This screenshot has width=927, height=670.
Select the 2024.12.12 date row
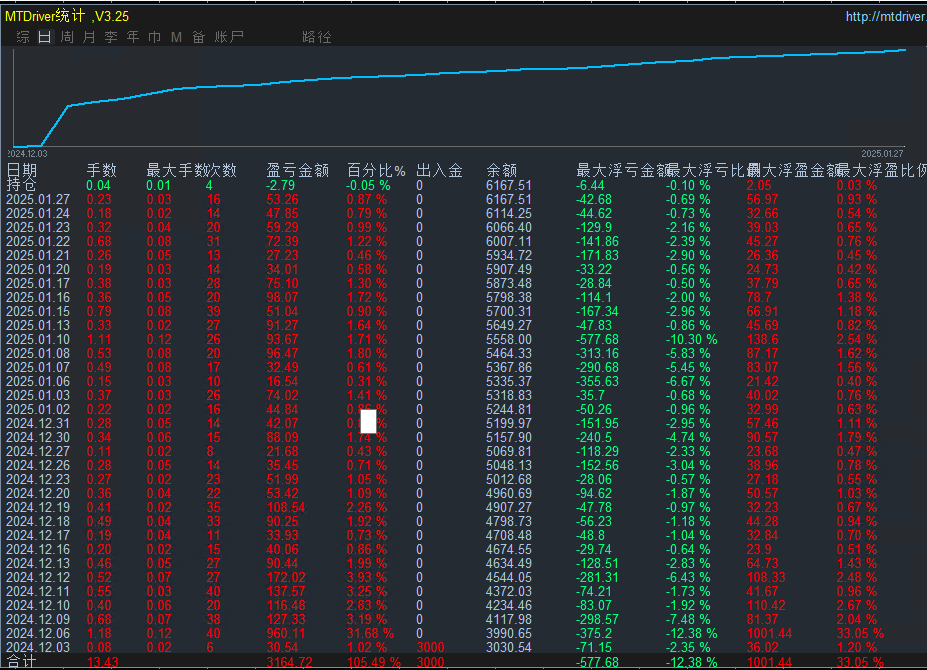(x=38, y=578)
